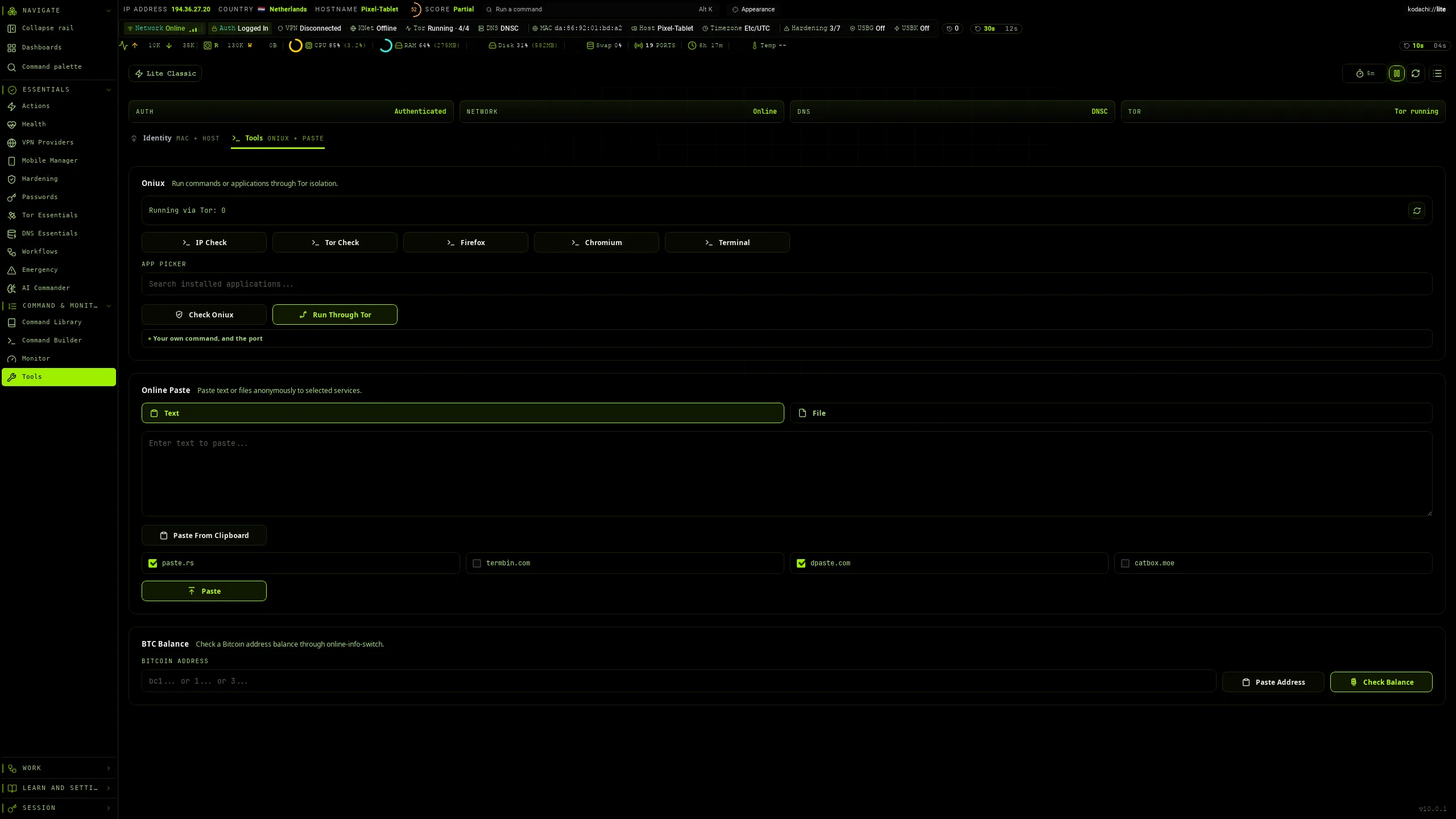Launch Firefox through Oniux

pos(466,242)
